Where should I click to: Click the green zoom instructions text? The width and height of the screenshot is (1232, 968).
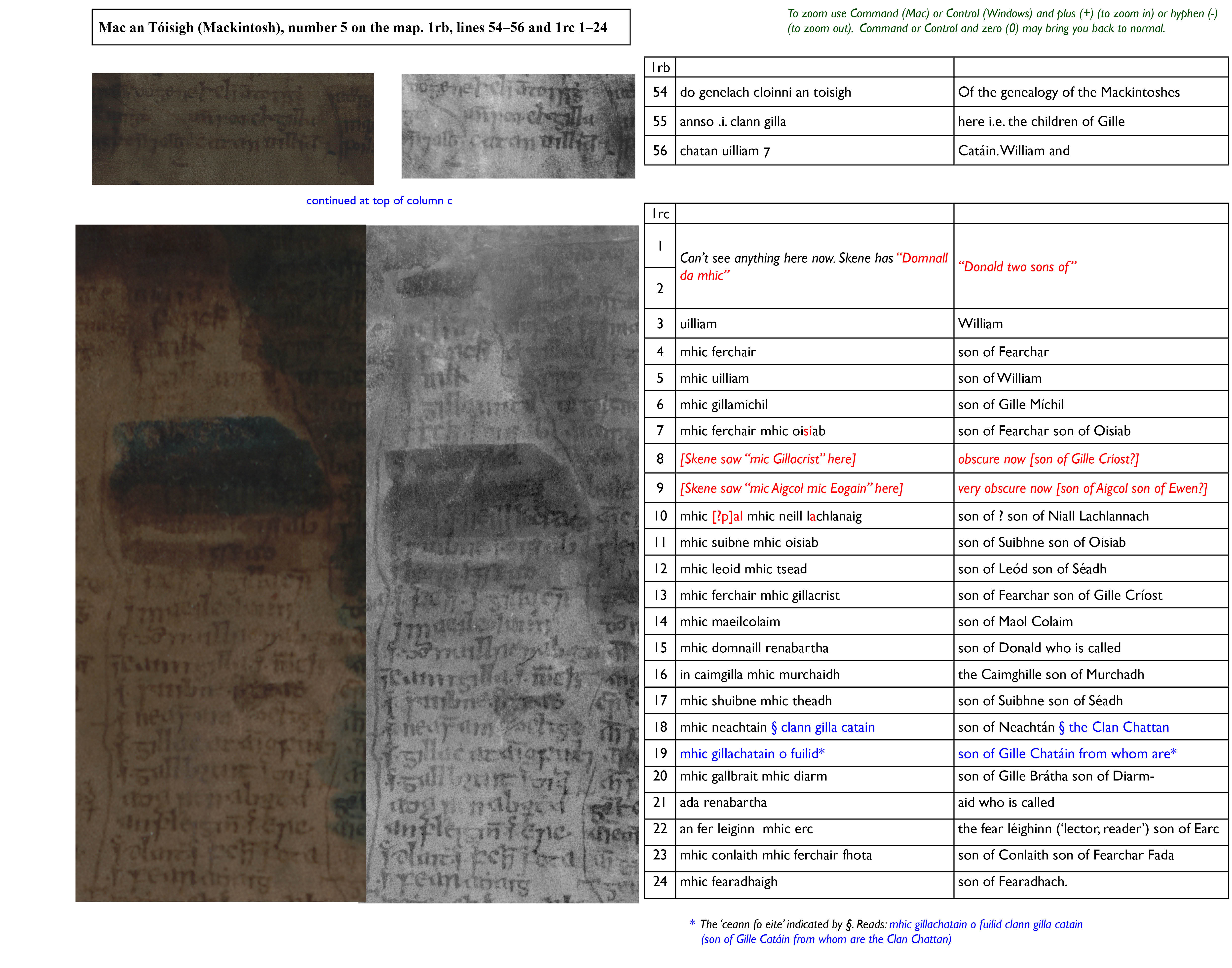click(1002, 21)
